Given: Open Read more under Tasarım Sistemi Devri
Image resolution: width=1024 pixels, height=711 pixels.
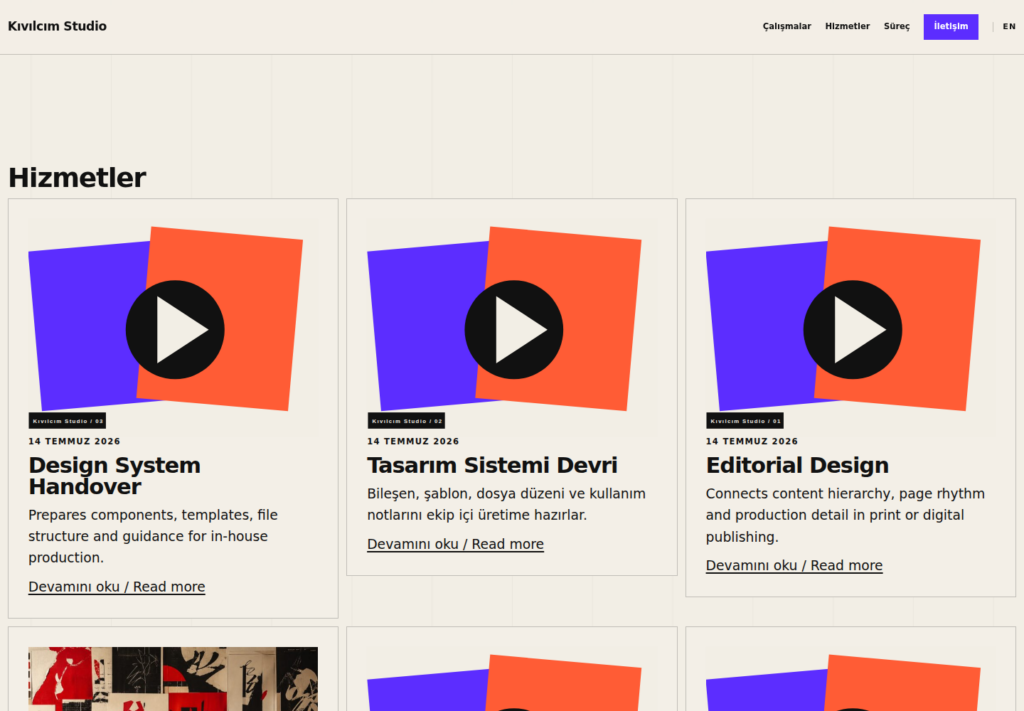Looking at the screenshot, I should [x=455, y=545].
